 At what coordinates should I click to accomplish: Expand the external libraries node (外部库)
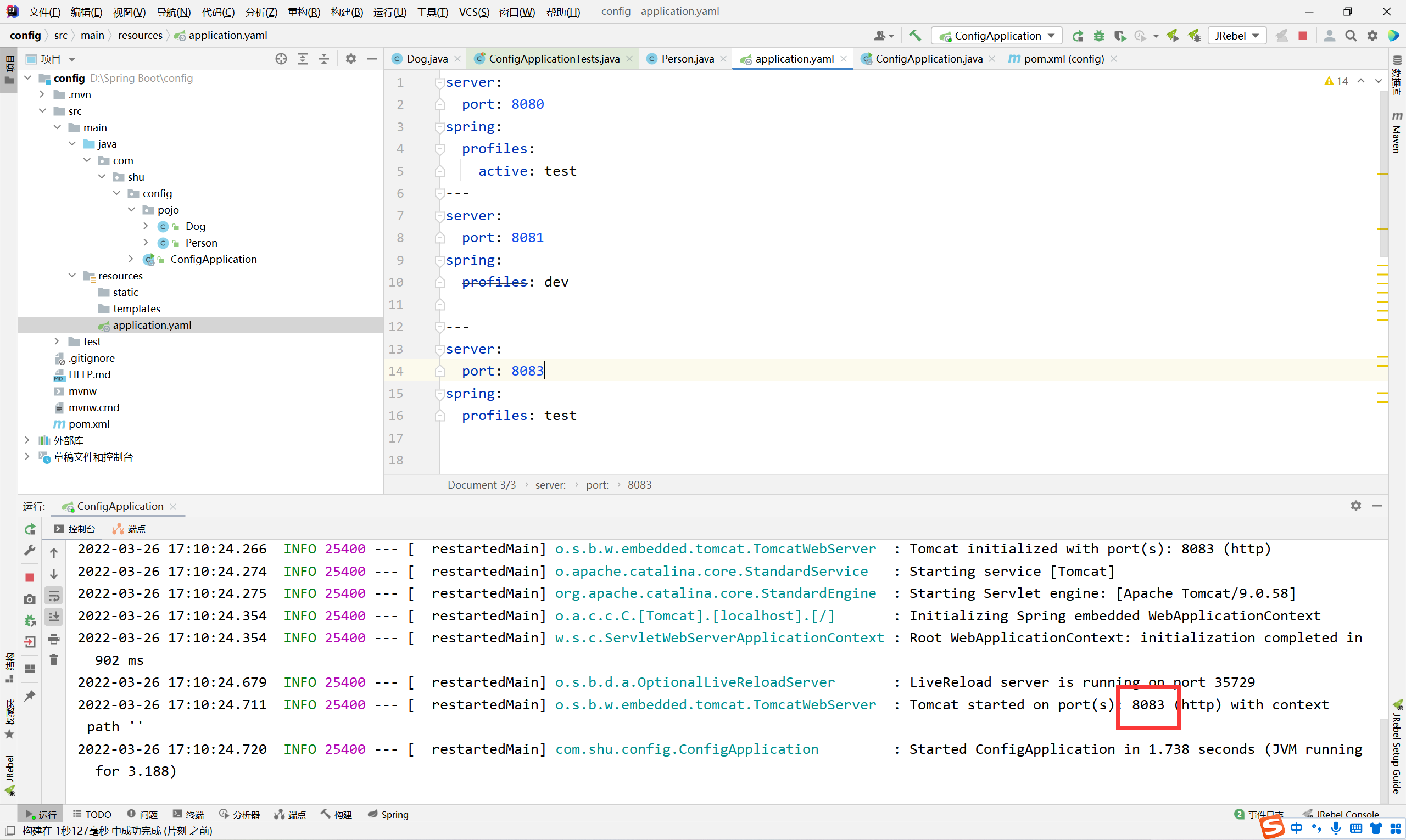[x=28, y=440]
